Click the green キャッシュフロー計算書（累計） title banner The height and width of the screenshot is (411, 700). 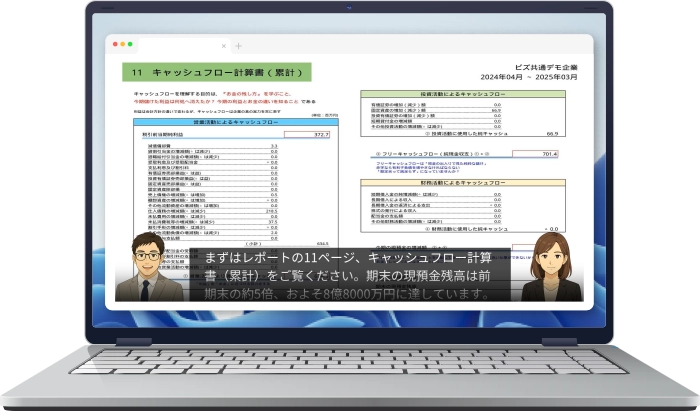pyautogui.click(x=217, y=73)
